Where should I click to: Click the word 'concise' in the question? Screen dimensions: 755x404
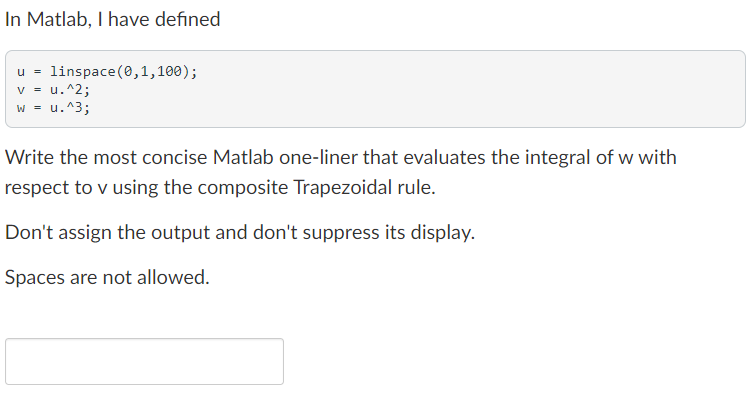point(175,157)
